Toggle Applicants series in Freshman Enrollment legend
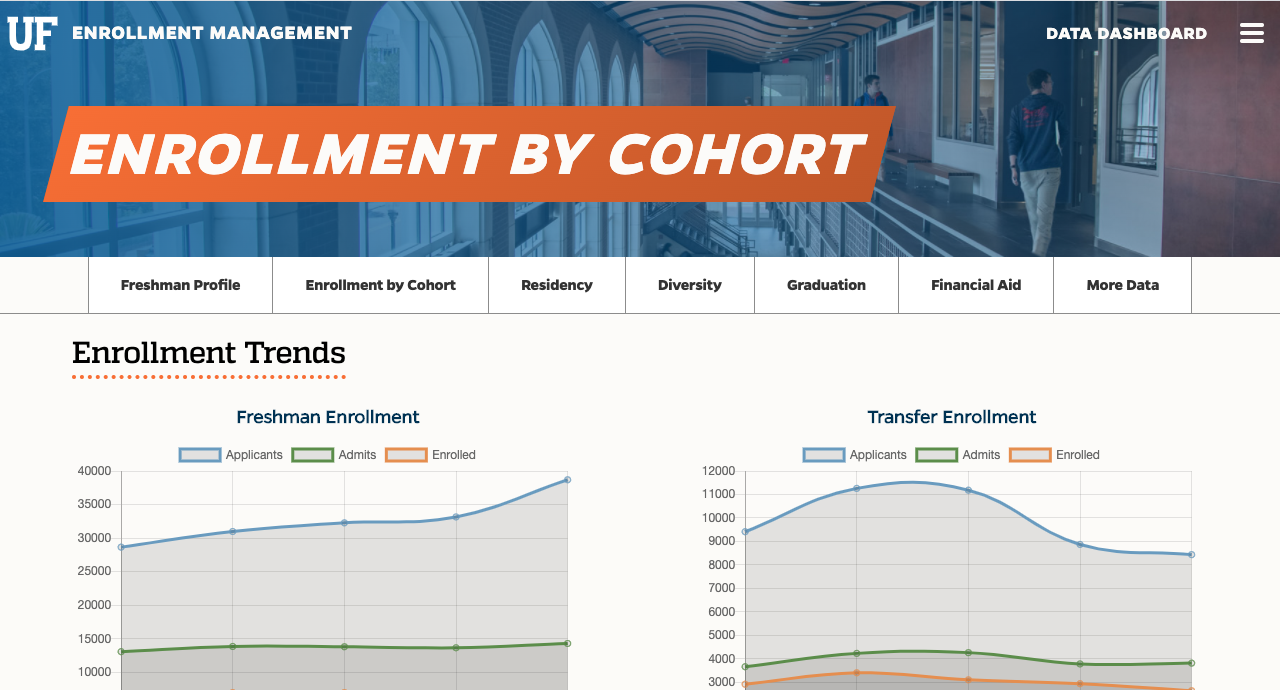Screen dimensions: 1280x690 [x=231, y=455]
